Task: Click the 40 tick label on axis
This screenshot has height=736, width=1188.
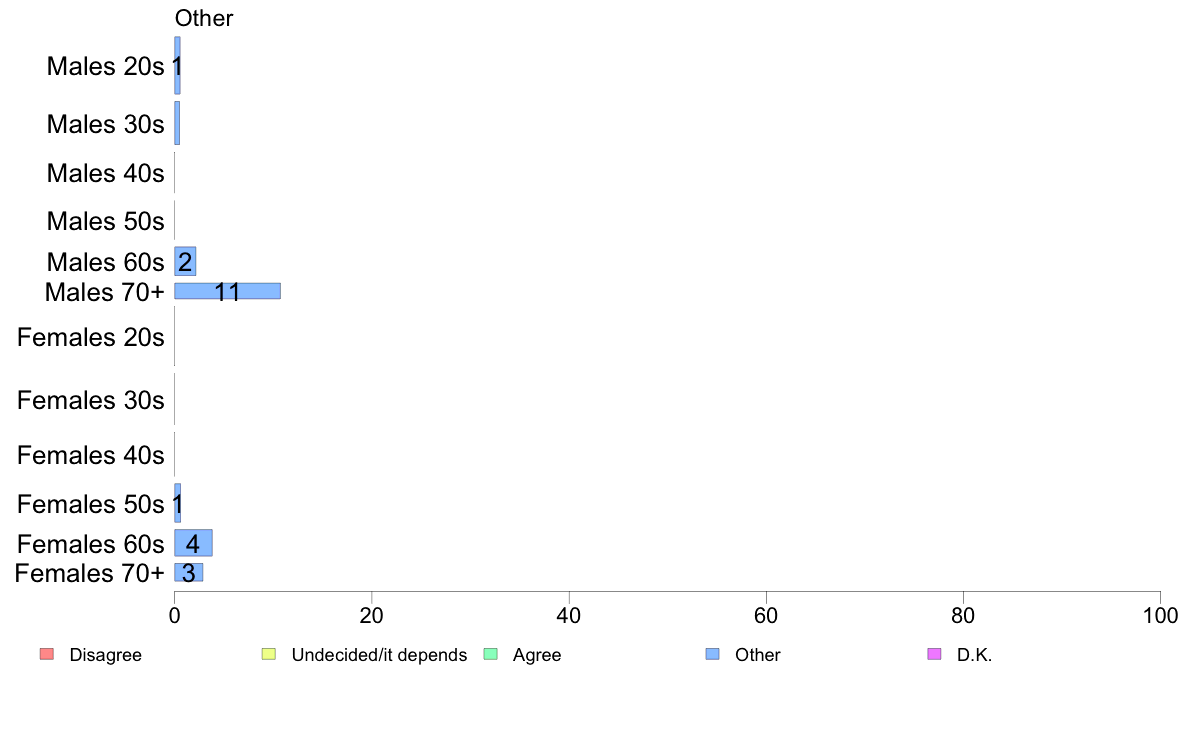Action: coord(568,615)
